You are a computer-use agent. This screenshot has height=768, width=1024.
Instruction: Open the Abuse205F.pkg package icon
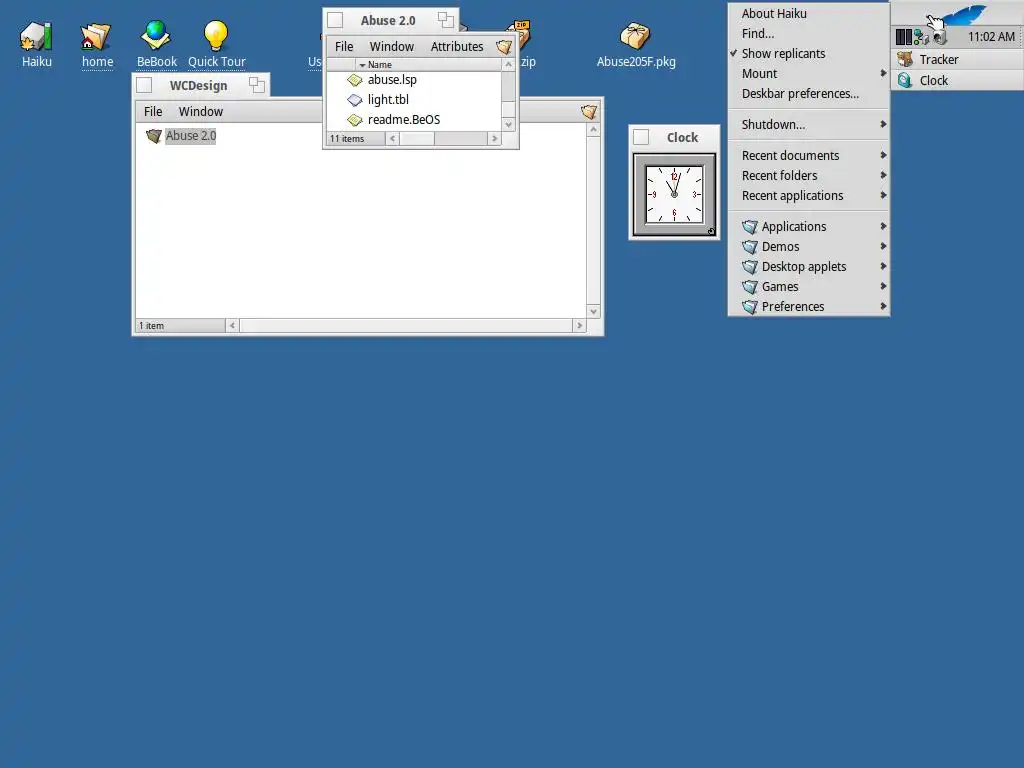click(635, 35)
